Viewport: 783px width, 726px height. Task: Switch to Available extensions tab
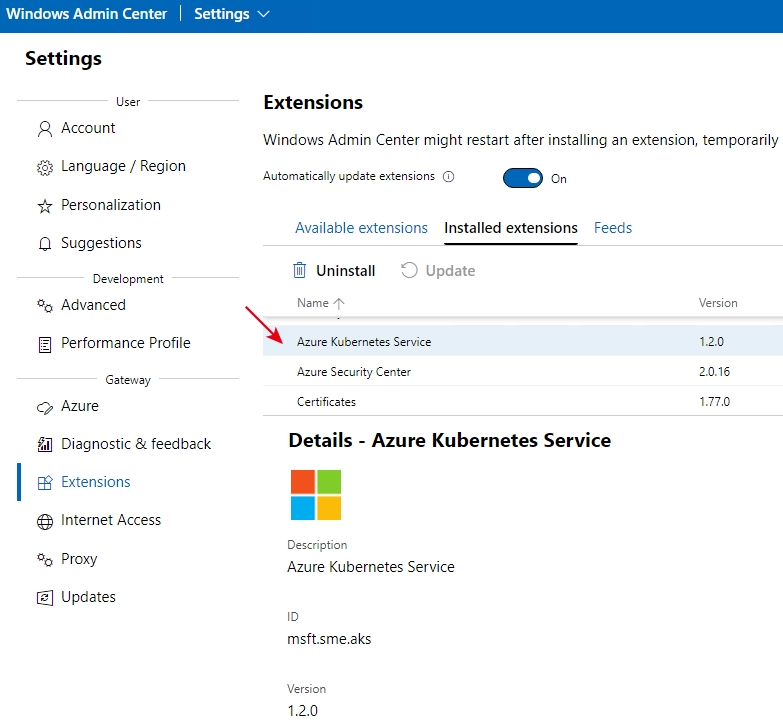[x=361, y=228]
